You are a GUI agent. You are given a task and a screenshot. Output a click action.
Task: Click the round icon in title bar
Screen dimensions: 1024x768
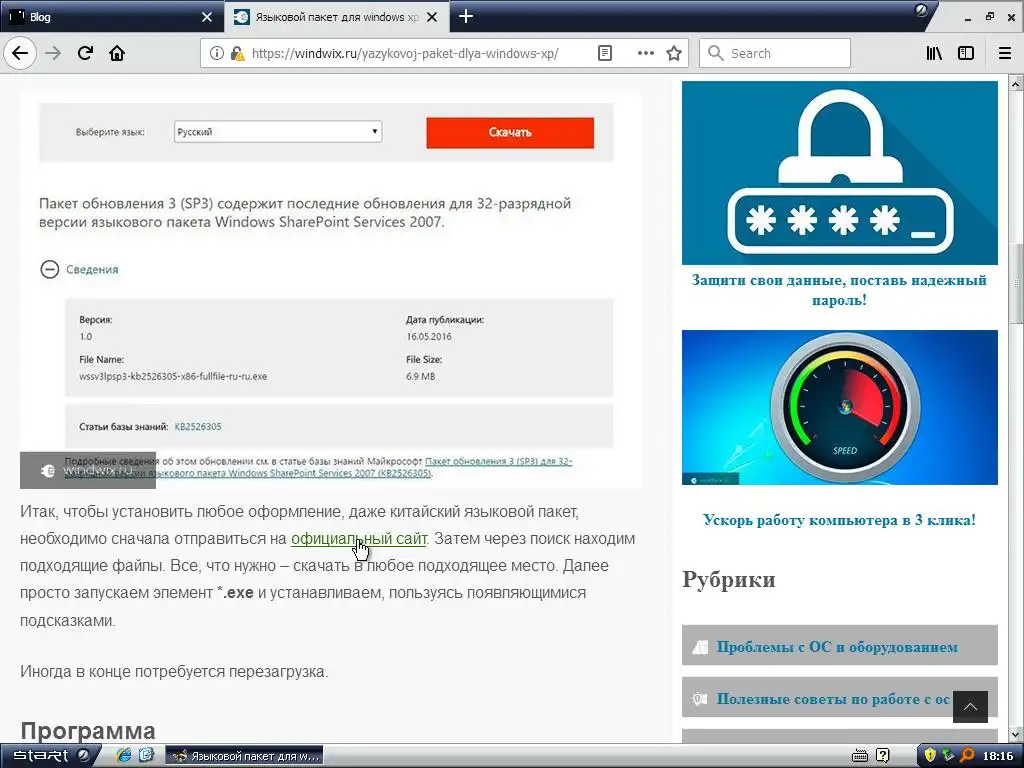pyautogui.click(x=921, y=10)
